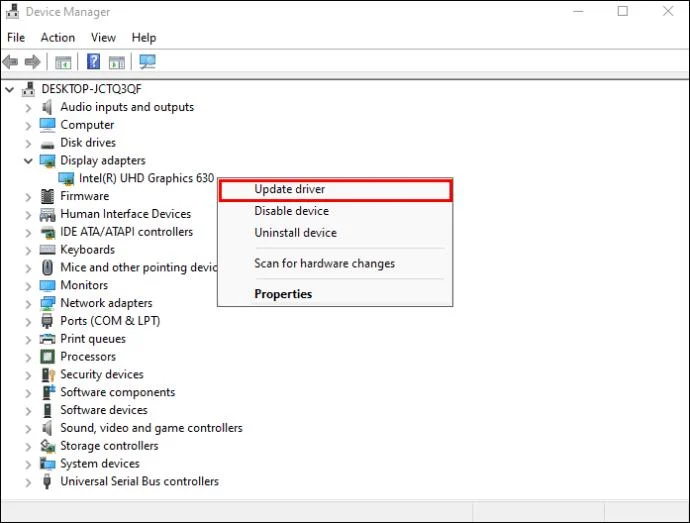Select the Print queues label
Screen dimensions: 690x523
click(x=93, y=339)
